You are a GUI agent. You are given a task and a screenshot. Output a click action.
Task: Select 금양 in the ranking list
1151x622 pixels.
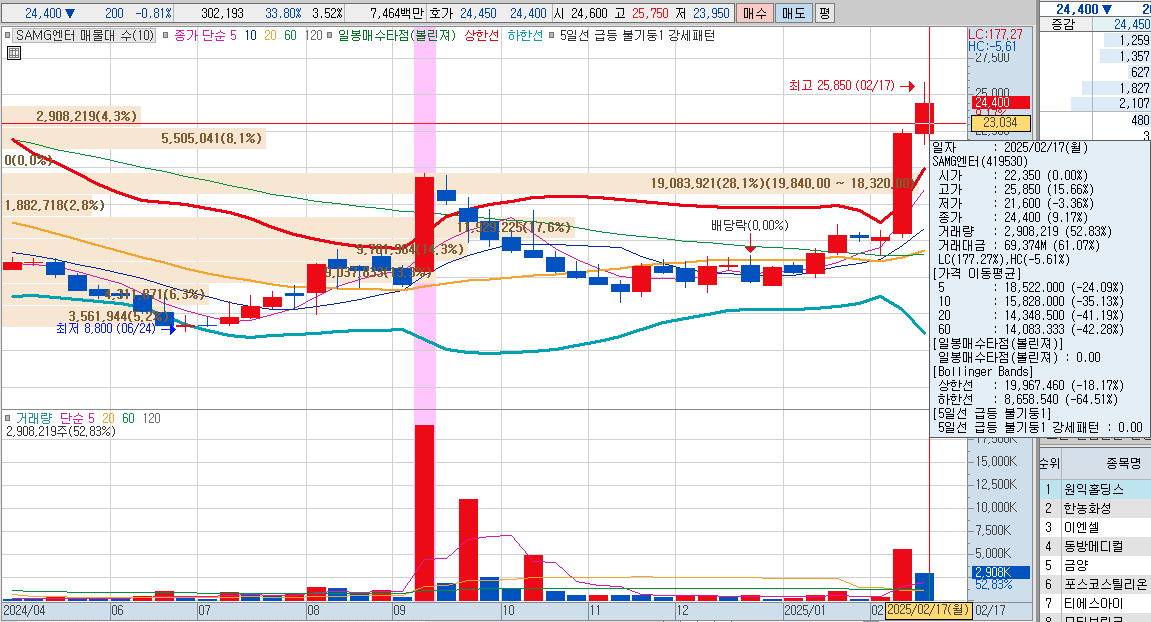pos(1075,565)
